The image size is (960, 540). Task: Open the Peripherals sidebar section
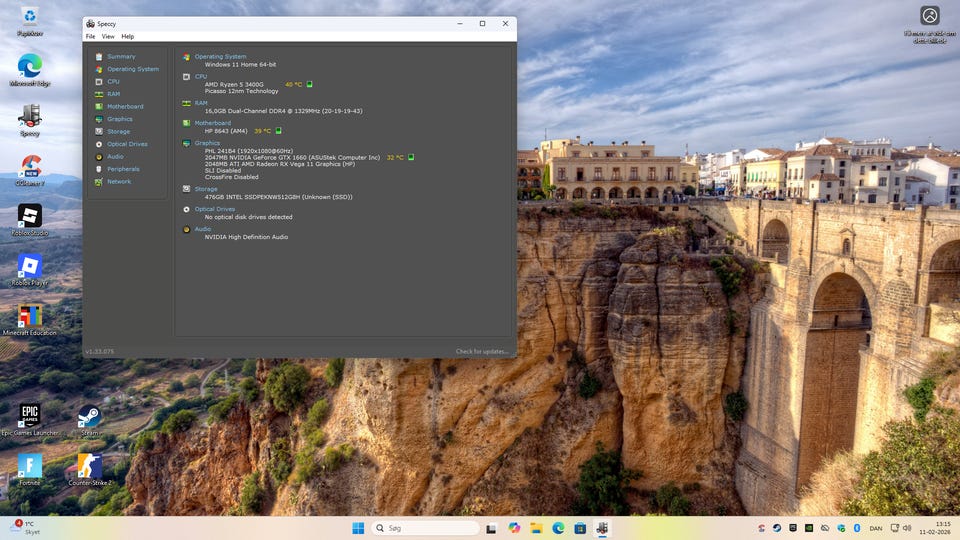[123, 169]
